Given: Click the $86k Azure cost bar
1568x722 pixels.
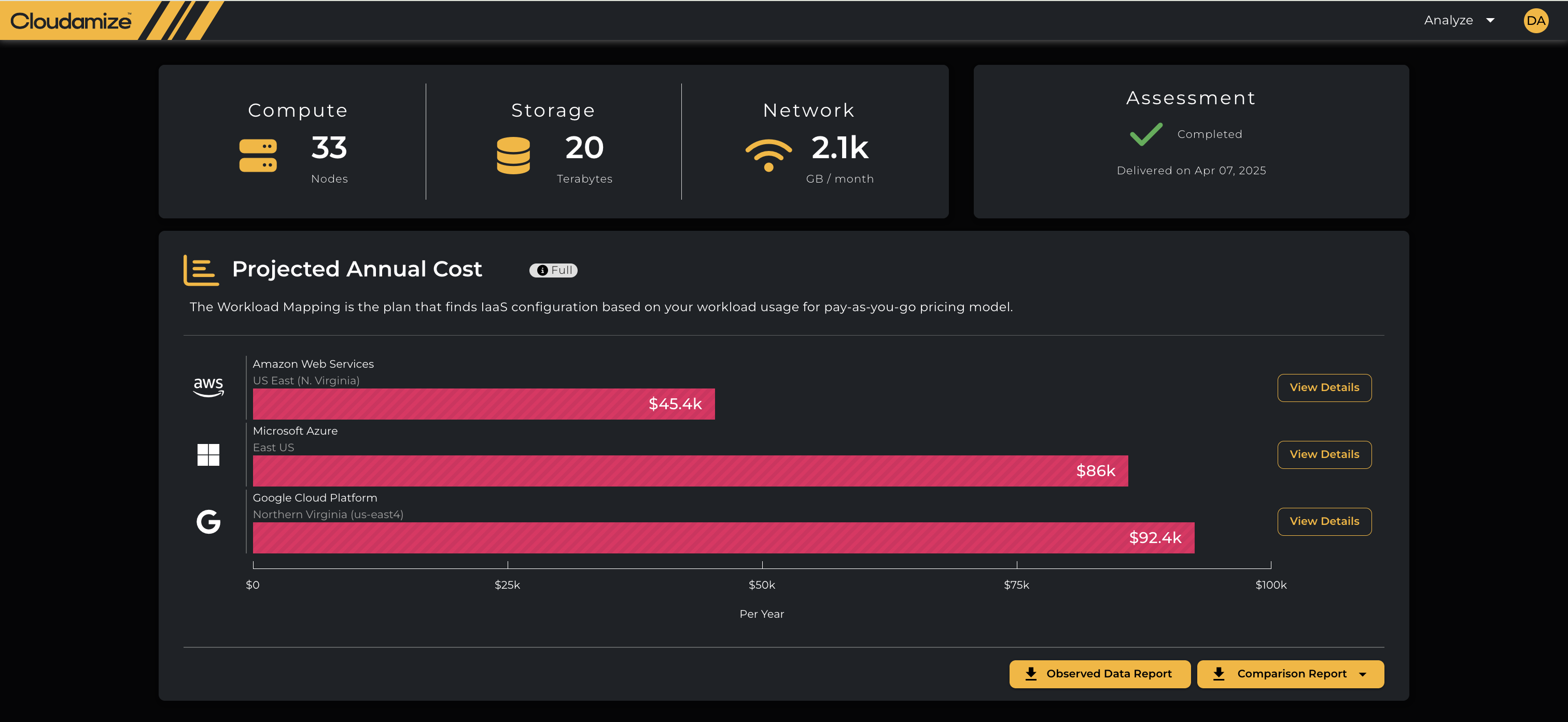Looking at the screenshot, I should coord(690,471).
